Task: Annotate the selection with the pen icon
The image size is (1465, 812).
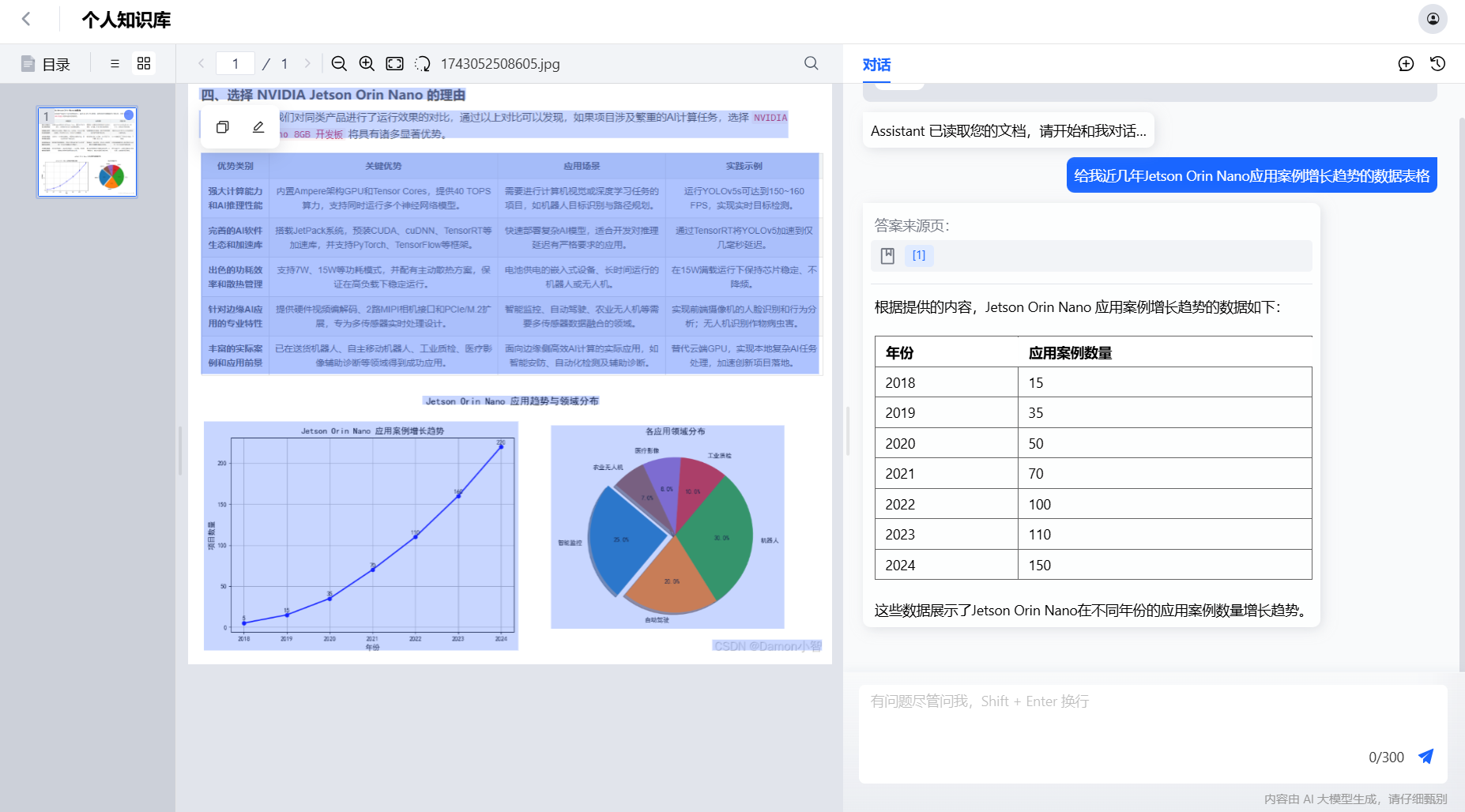Action: click(x=258, y=127)
